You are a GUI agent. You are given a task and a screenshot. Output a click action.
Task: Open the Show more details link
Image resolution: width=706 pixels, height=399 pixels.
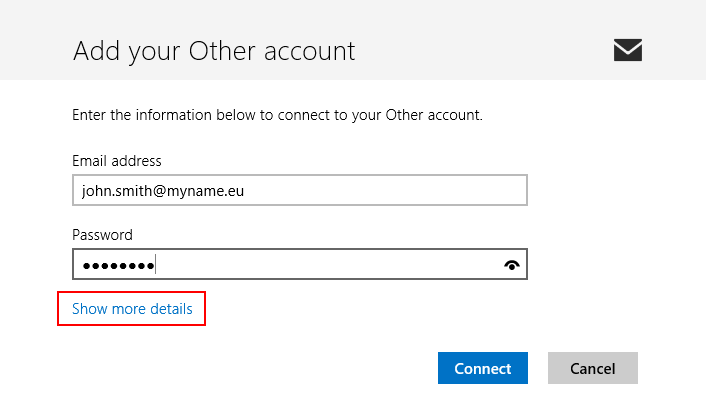pos(132,309)
